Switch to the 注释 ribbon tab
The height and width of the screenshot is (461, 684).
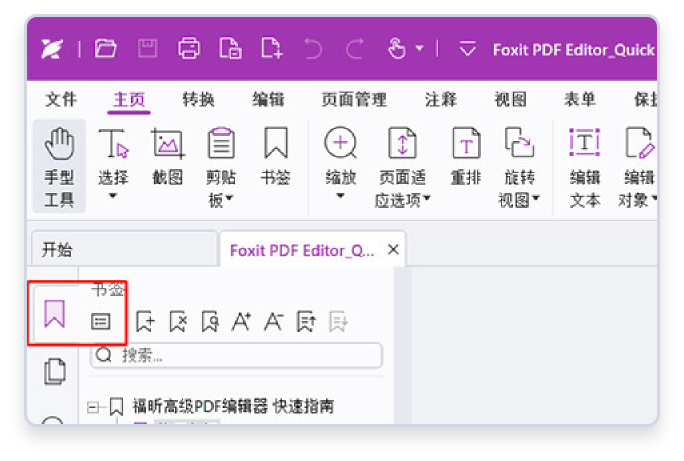pos(441,99)
